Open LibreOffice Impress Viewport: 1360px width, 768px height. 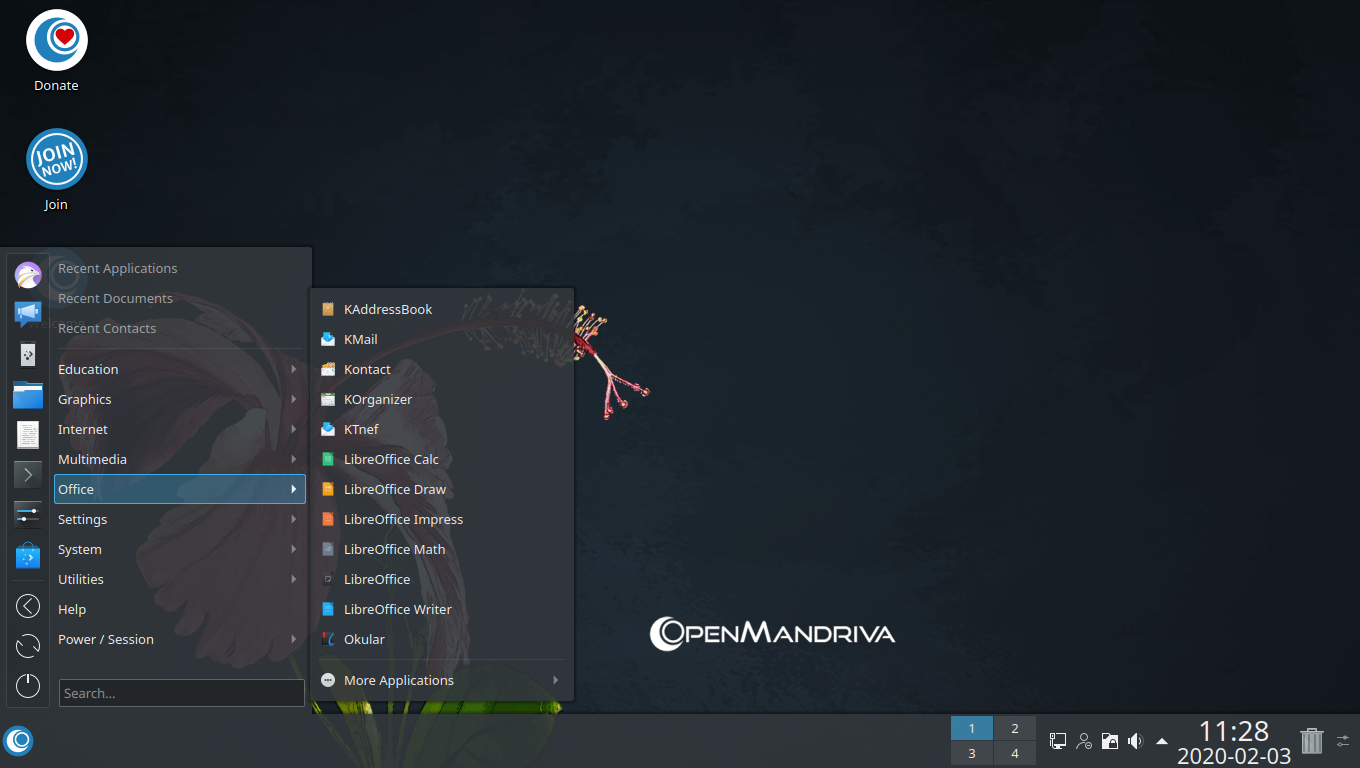point(442,519)
